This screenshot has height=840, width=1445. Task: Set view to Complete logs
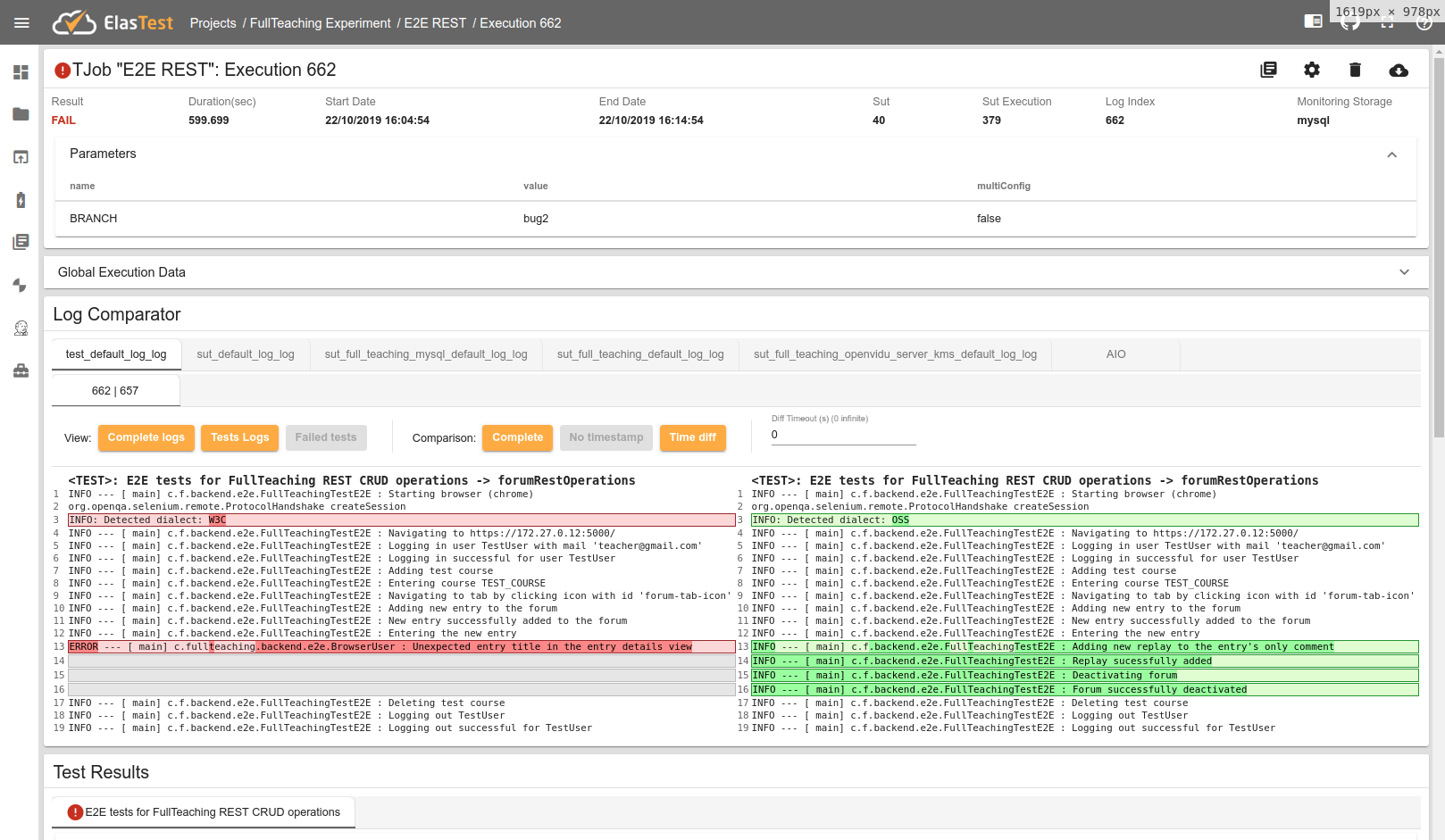point(146,437)
